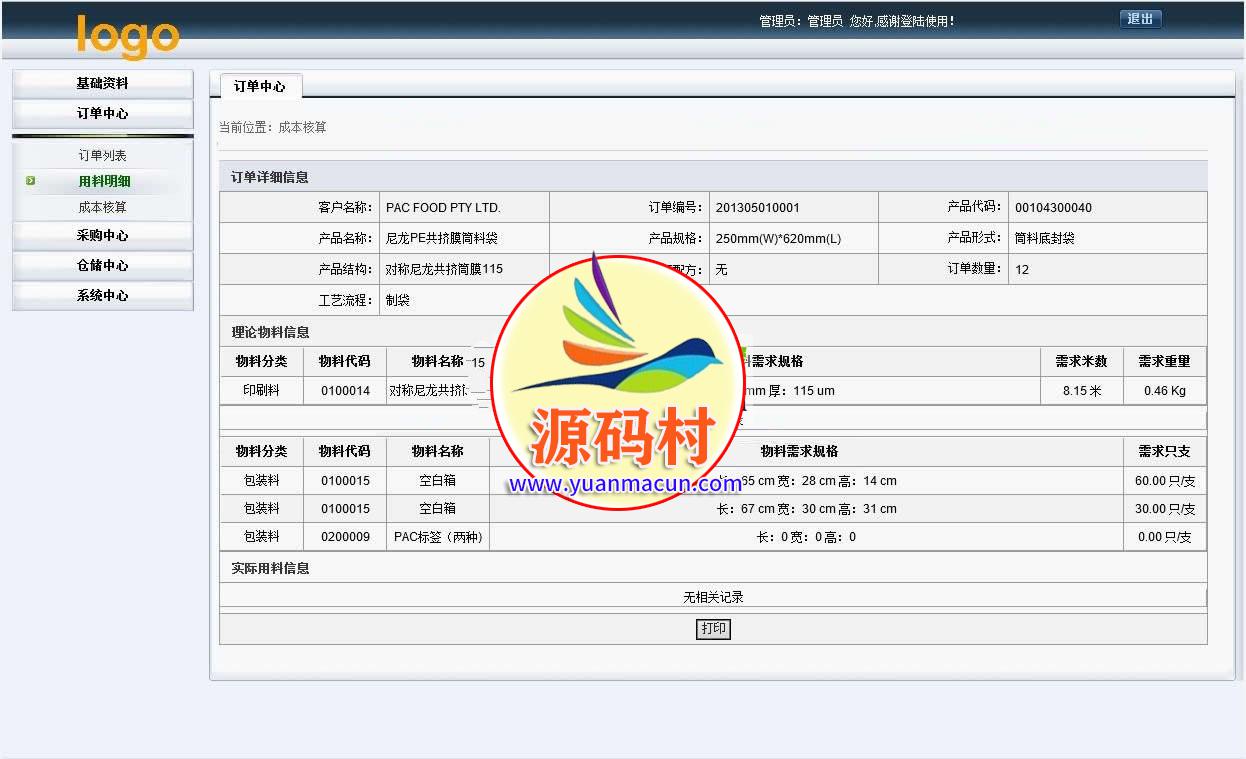Expand the 系统中心 sidebar section

(102, 296)
